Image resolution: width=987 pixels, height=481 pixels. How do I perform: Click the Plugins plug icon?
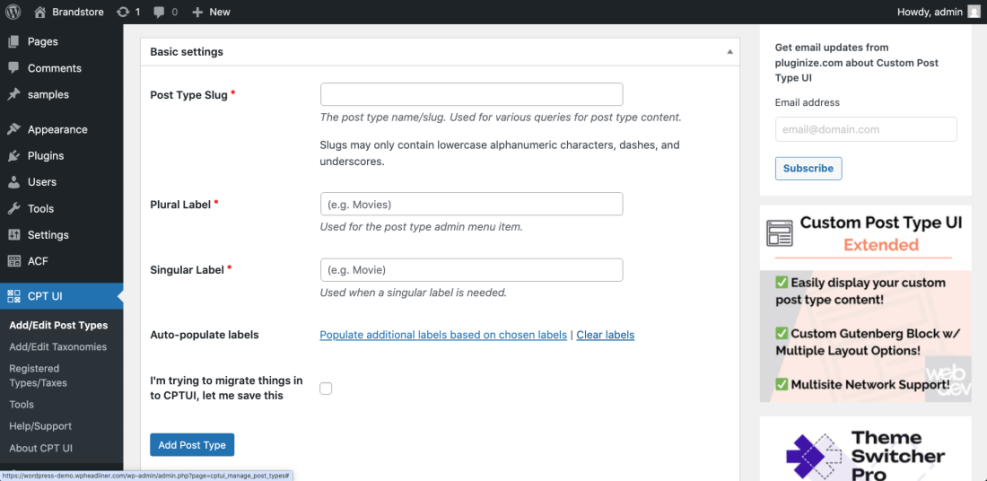coord(13,156)
